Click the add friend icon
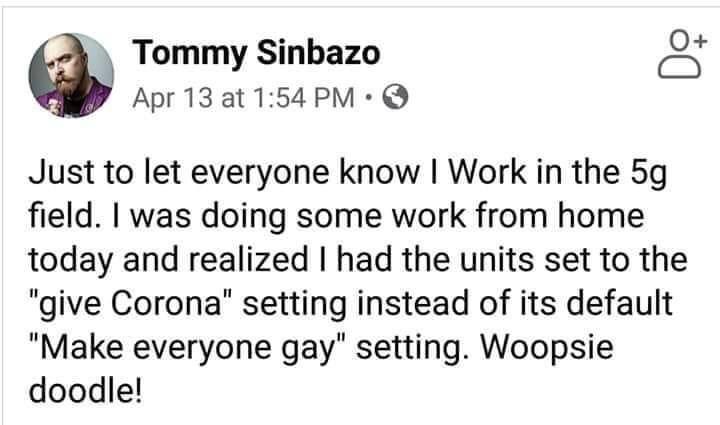Screen dimensions: 720x425 tap(681, 54)
